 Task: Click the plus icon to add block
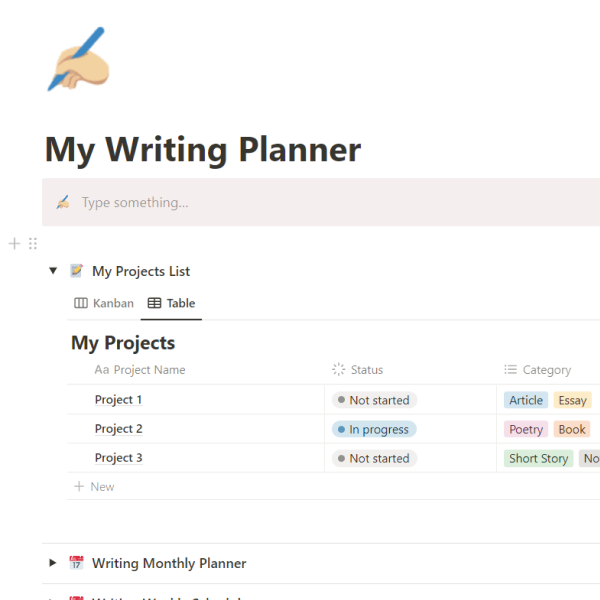tap(14, 243)
